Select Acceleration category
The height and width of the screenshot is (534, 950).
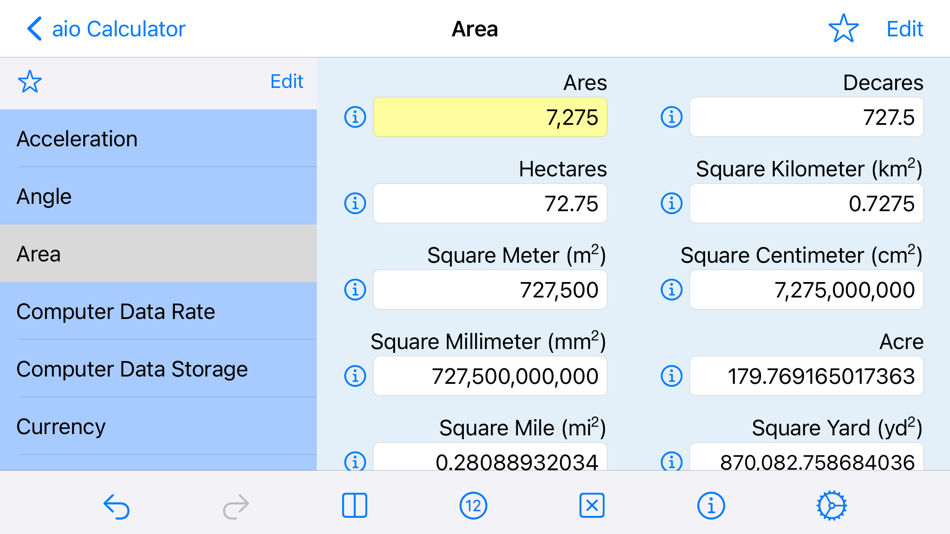(158, 139)
